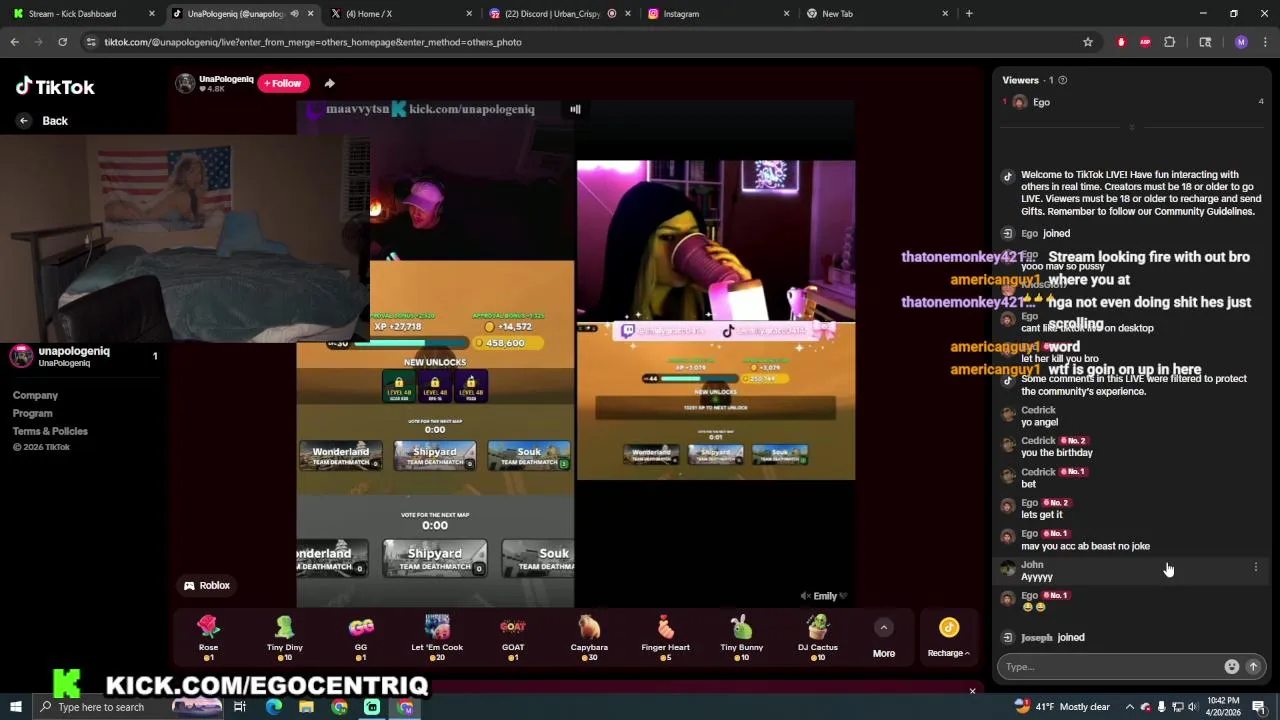
Task: Switch to the New Tab tab
Action: point(878,13)
